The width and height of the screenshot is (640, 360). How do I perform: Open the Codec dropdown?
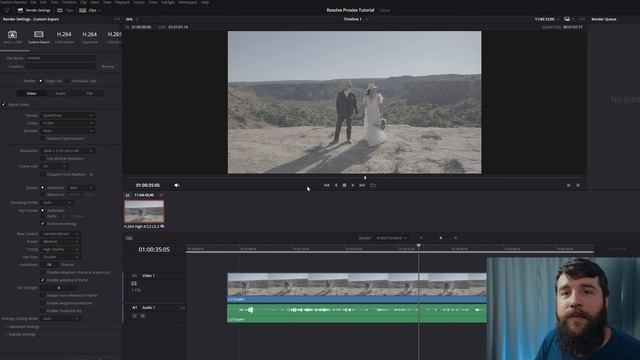coord(67,123)
